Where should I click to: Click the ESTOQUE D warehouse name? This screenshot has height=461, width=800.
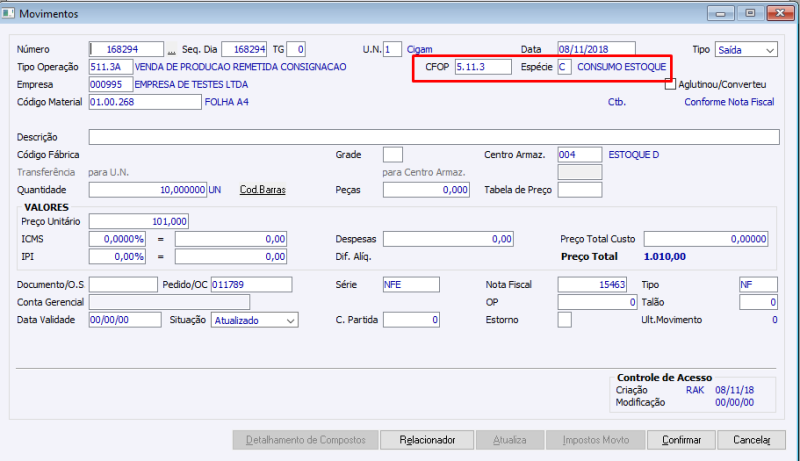[x=633, y=155]
